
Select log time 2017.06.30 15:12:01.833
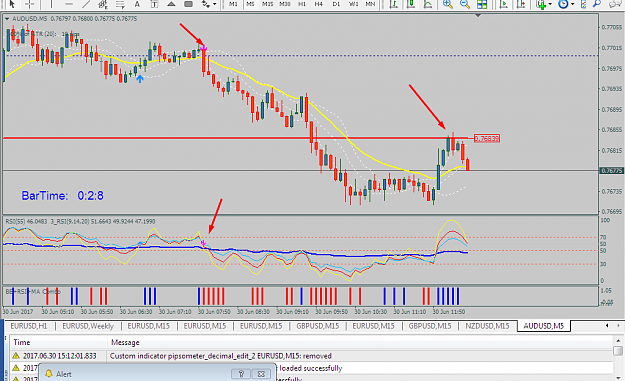[x=60, y=356]
